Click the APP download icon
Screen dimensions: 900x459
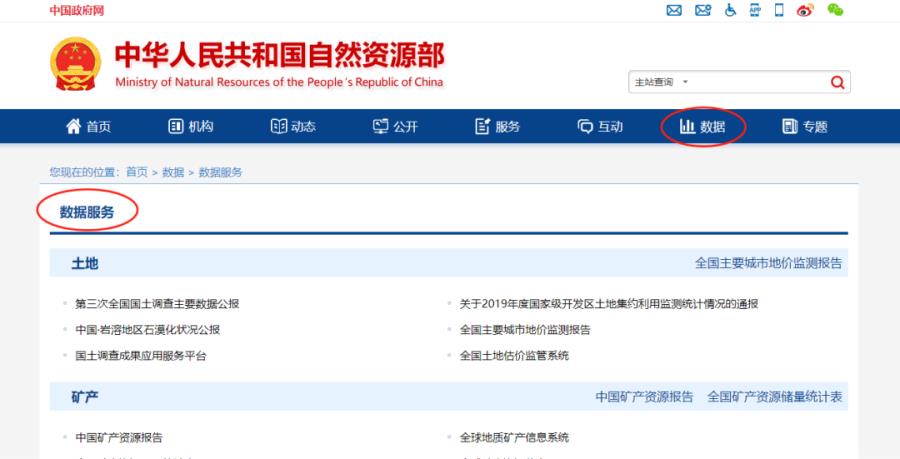[x=755, y=10]
